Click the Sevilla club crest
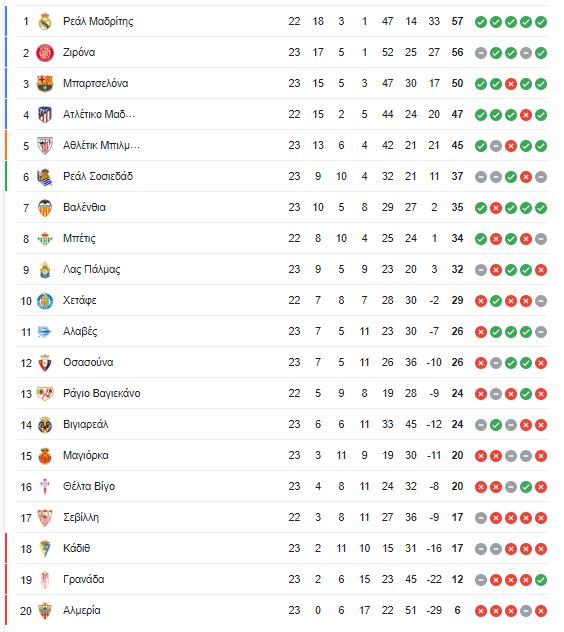This screenshot has height=632, width=564. (x=45, y=518)
